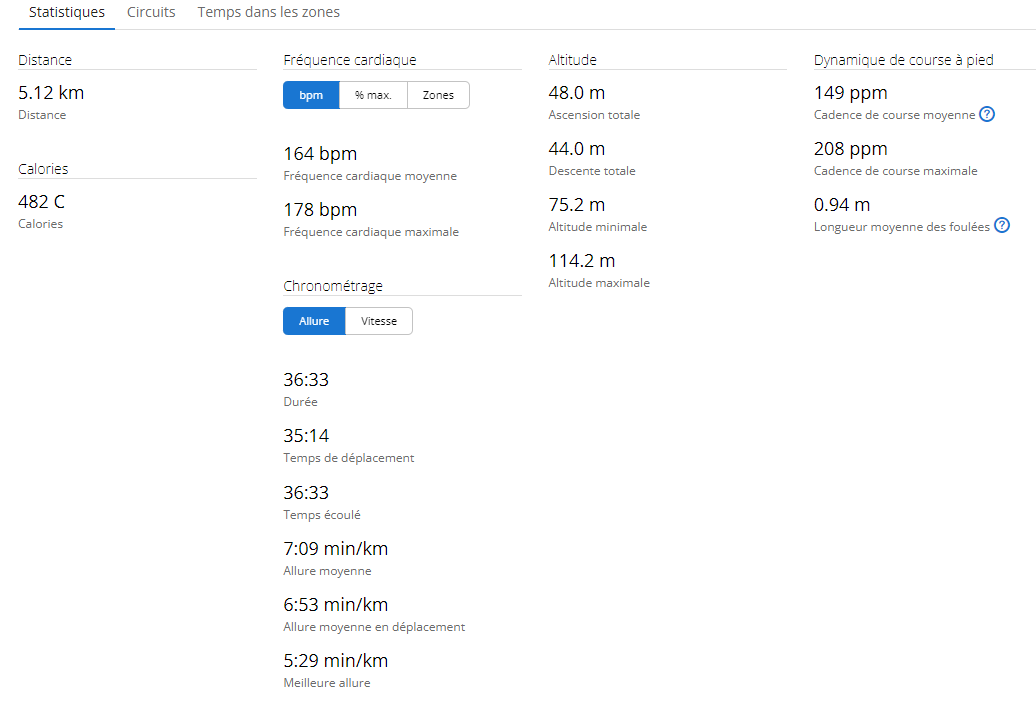Open help for Longueur moyenne des foulées

coord(1002,226)
